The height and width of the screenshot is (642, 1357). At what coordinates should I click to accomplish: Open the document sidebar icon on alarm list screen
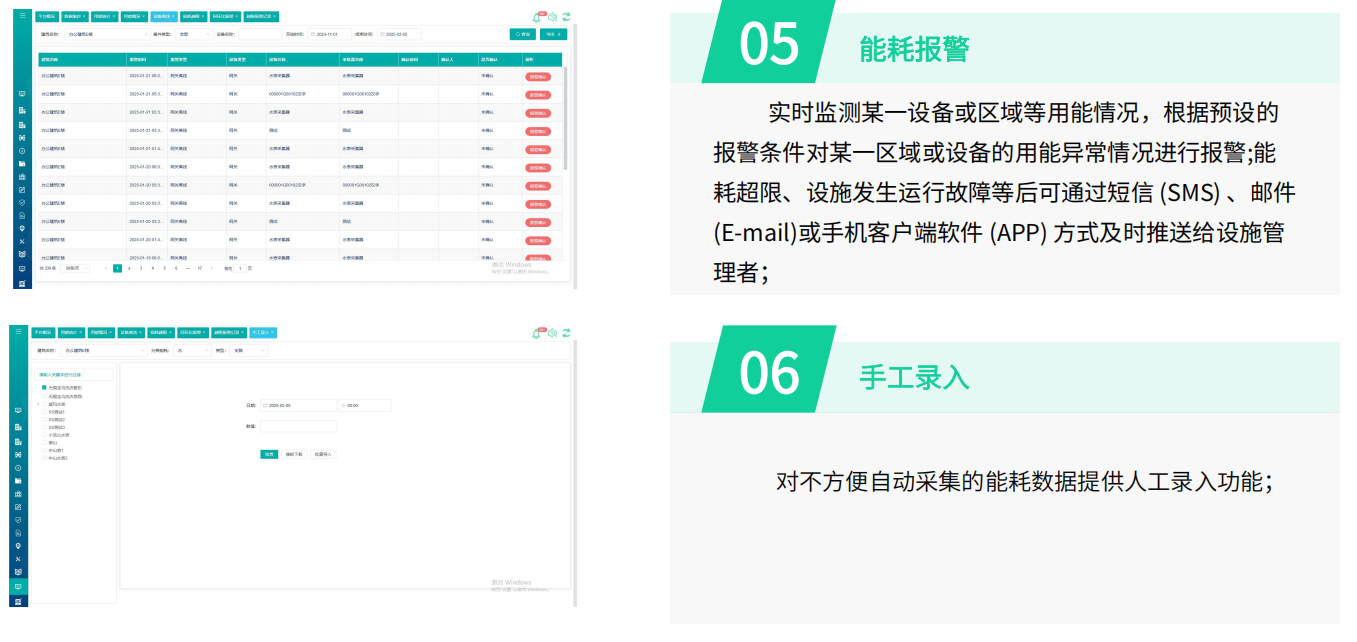(x=22, y=215)
